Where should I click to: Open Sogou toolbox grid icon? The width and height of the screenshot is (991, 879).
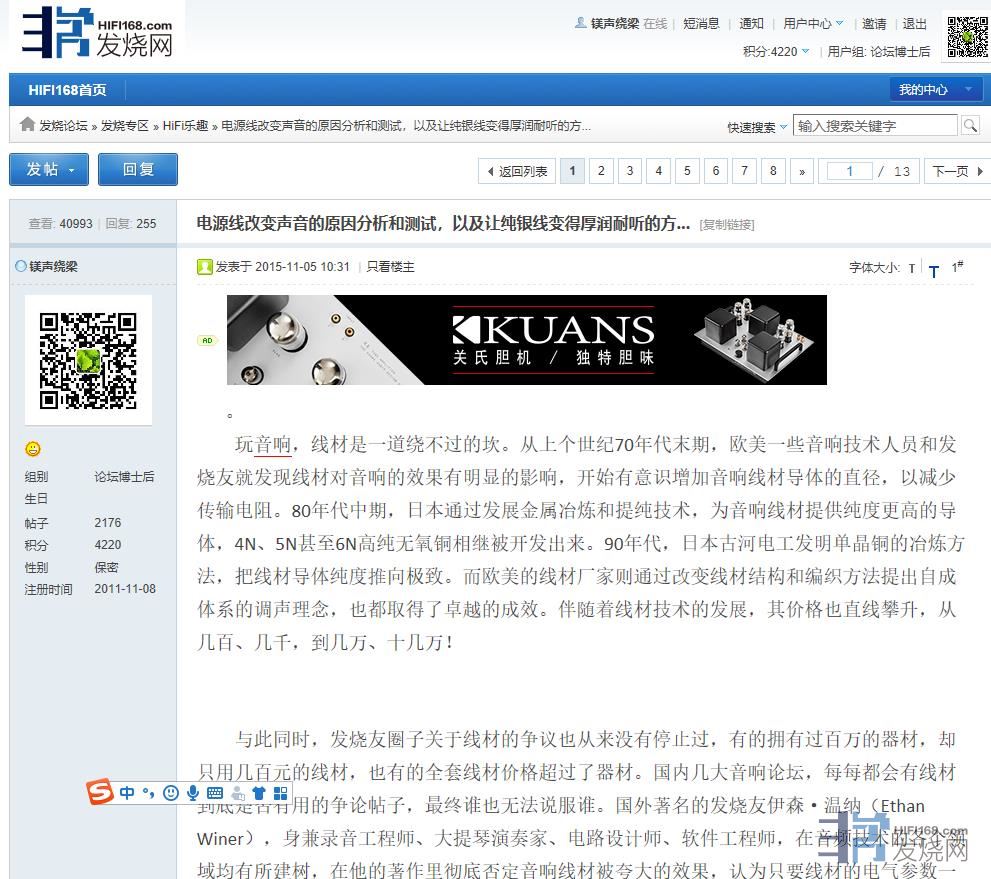point(280,793)
